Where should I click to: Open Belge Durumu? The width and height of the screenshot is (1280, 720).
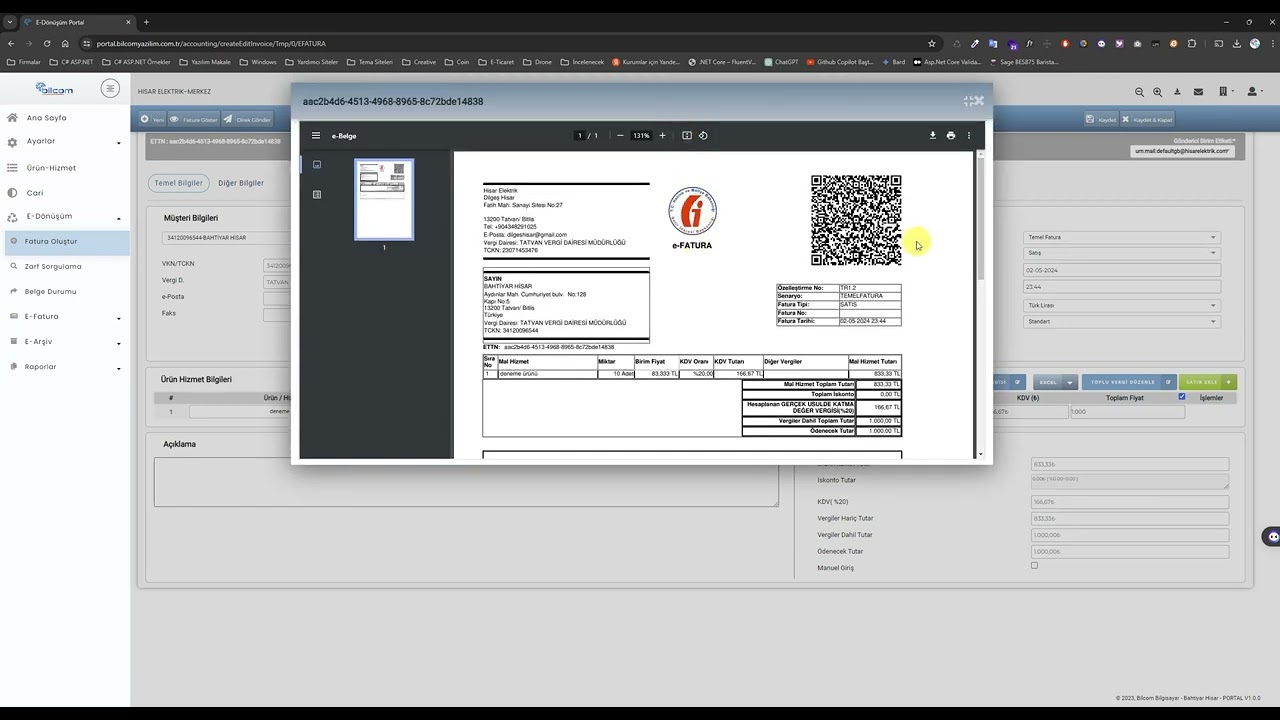[50, 292]
